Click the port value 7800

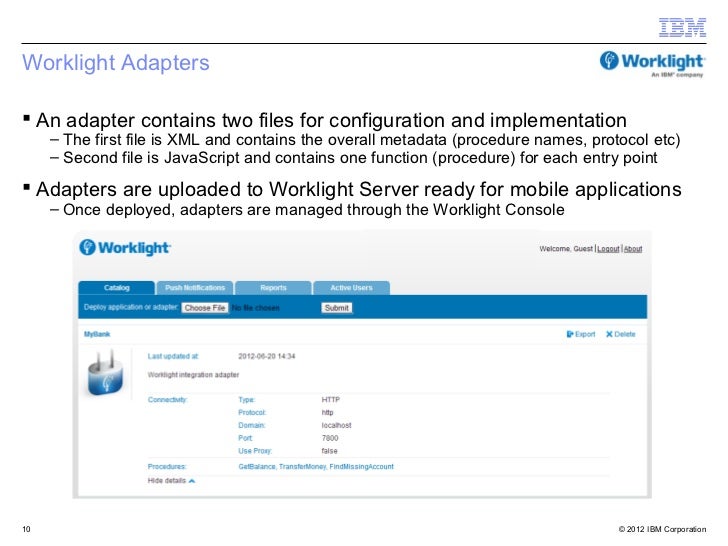pyautogui.click(x=330, y=438)
